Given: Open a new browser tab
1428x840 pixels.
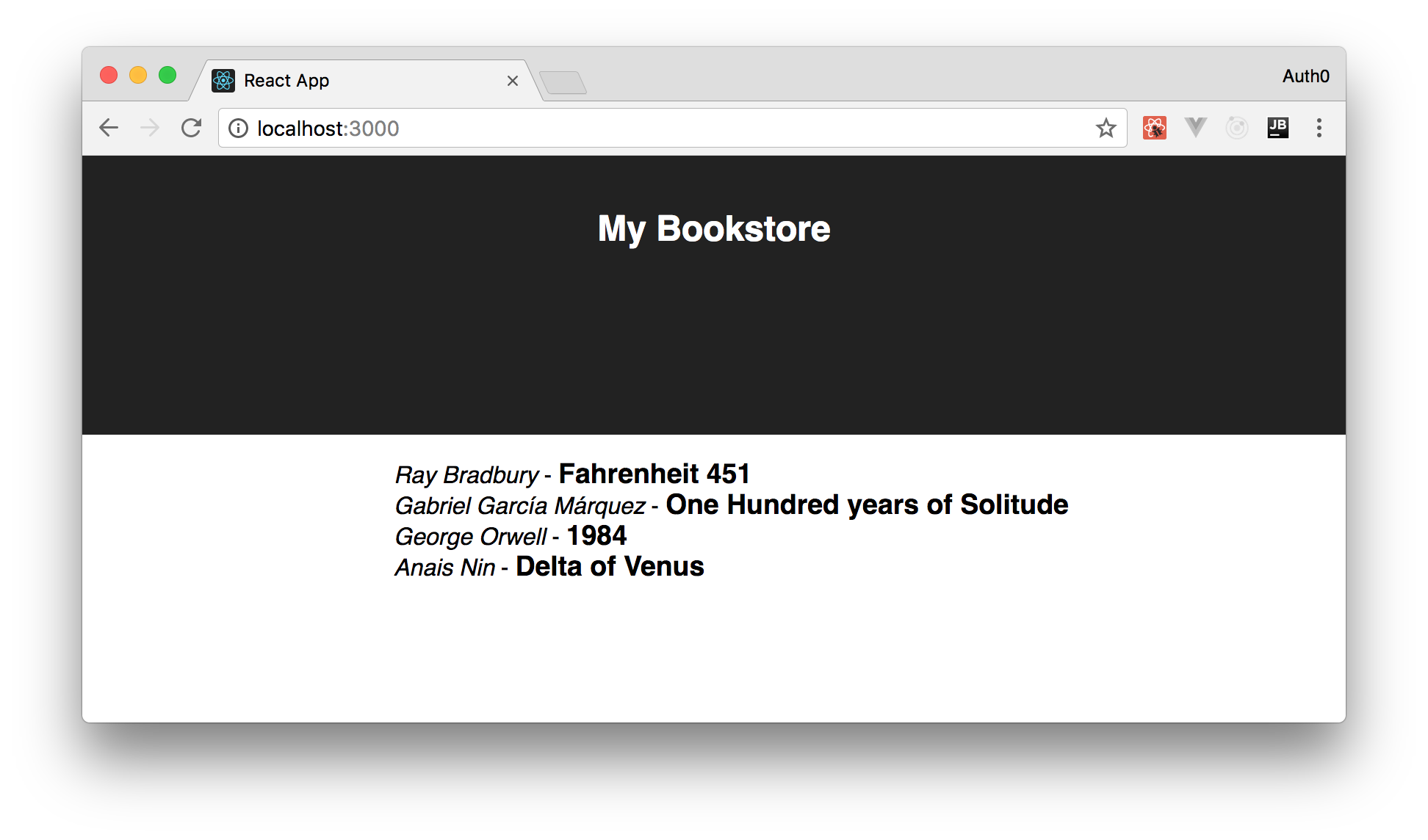Looking at the screenshot, I should click(563, 82).
